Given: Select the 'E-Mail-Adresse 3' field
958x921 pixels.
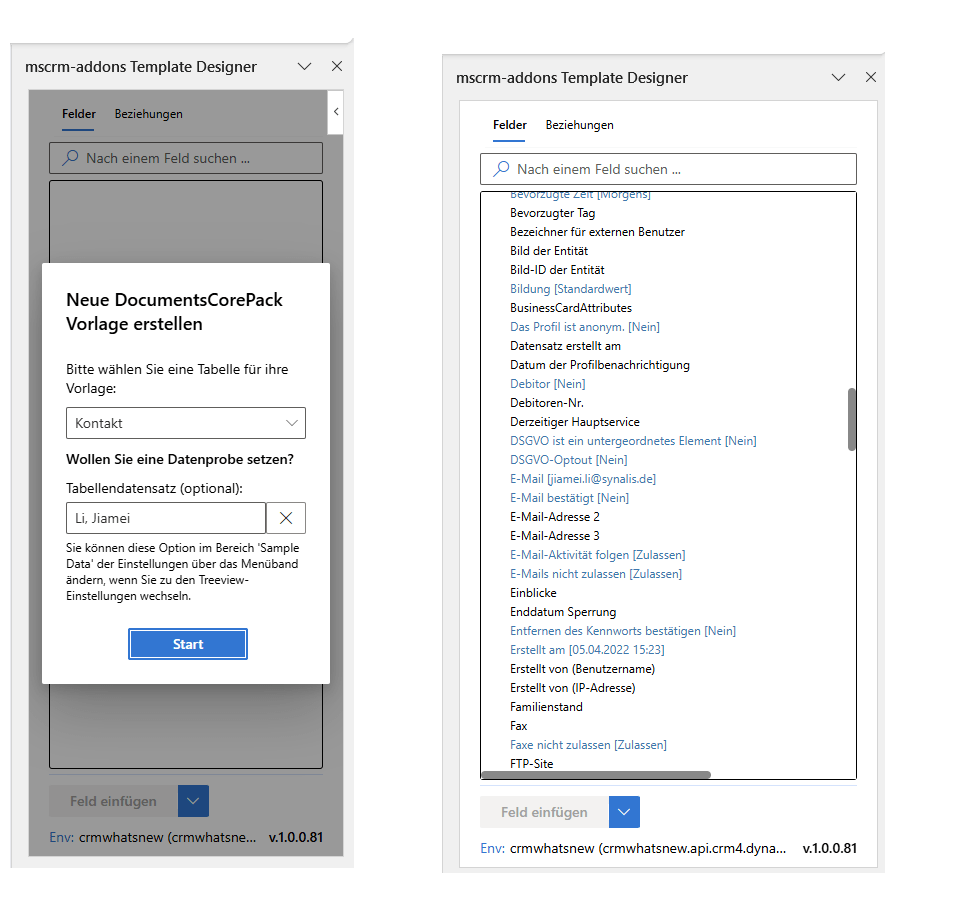Looking at the screenshot, I should point(555,536).
